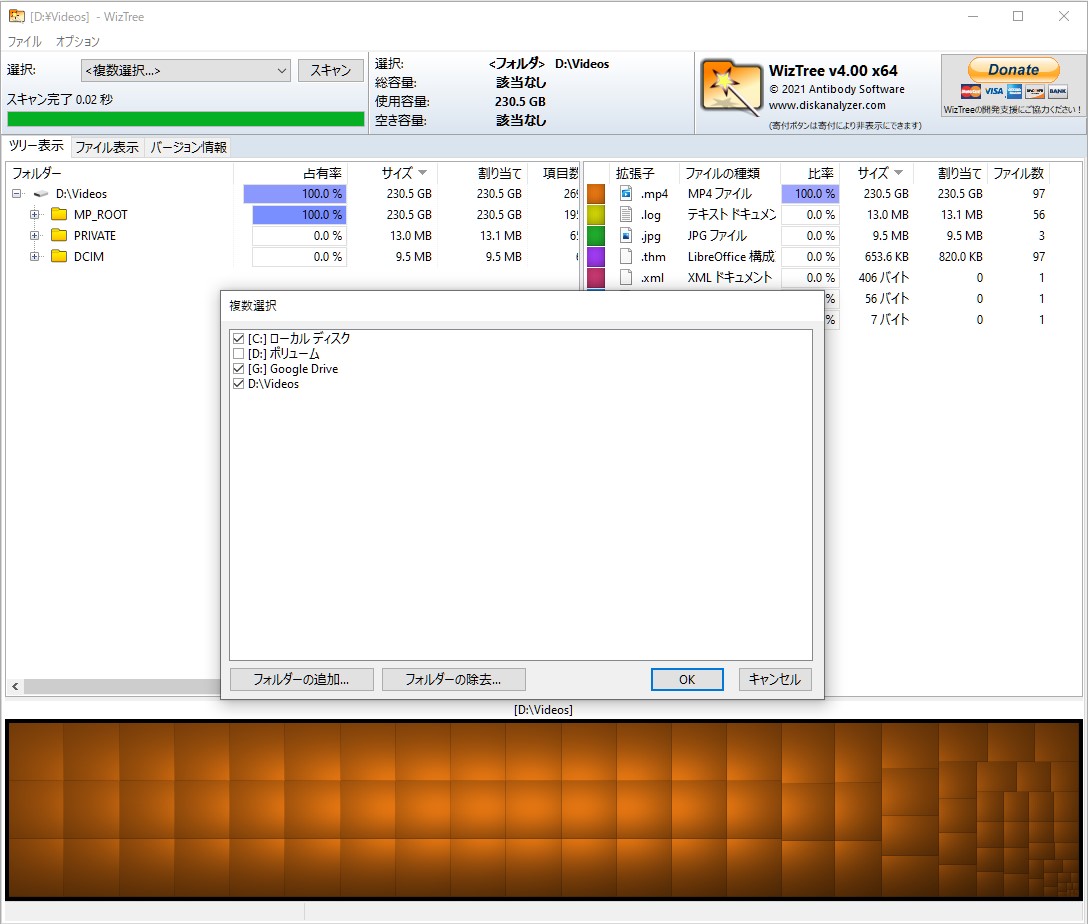Click the WizTree wizard logo icon
1088x924 pixels.
tap(731, 87)
